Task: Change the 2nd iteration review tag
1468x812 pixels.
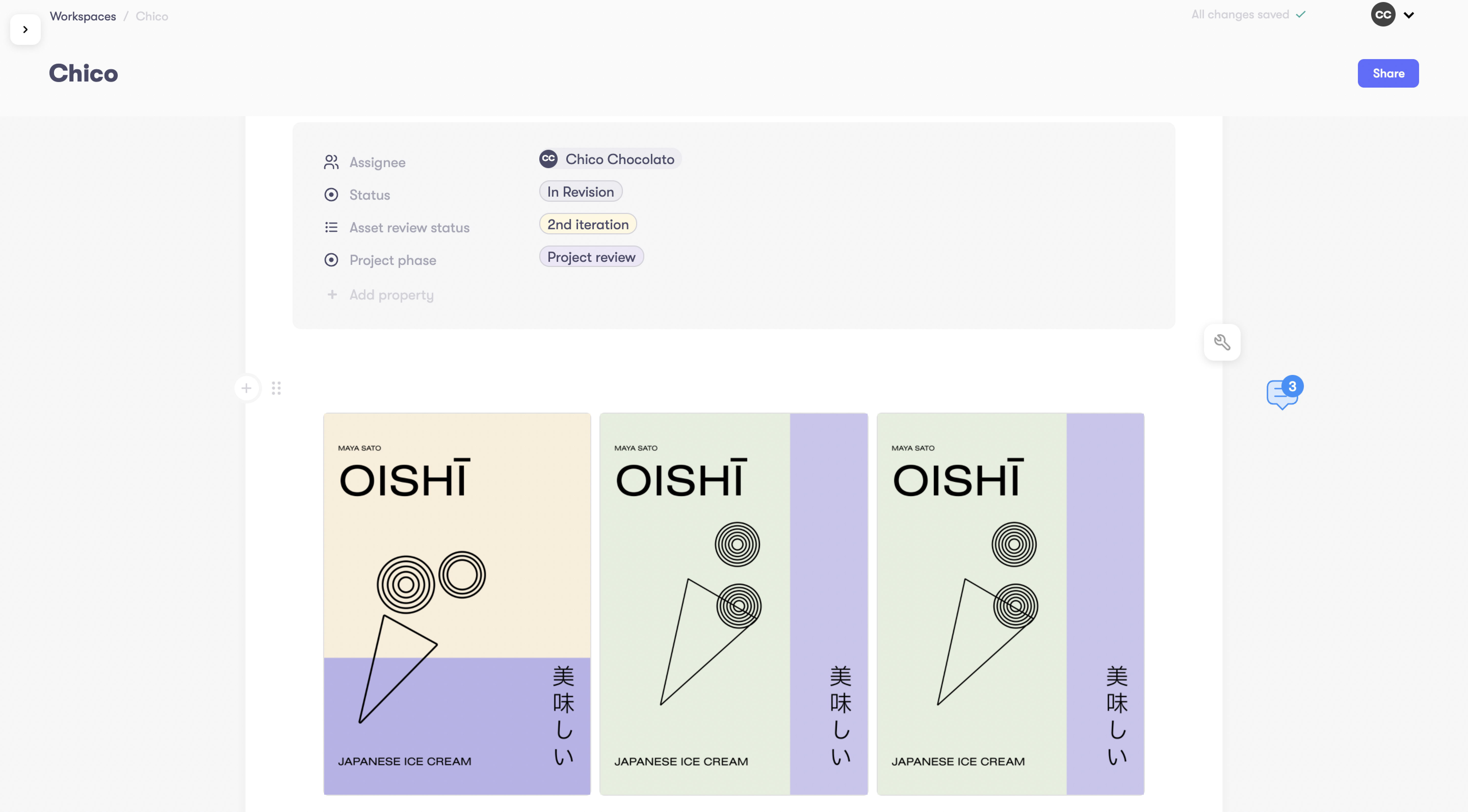Action: click(x=587, y=224)
